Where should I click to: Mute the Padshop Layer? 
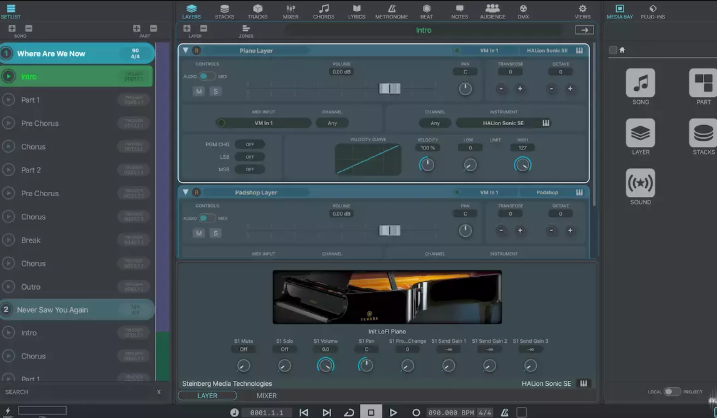pyautogui.click(x=198, y=233)
